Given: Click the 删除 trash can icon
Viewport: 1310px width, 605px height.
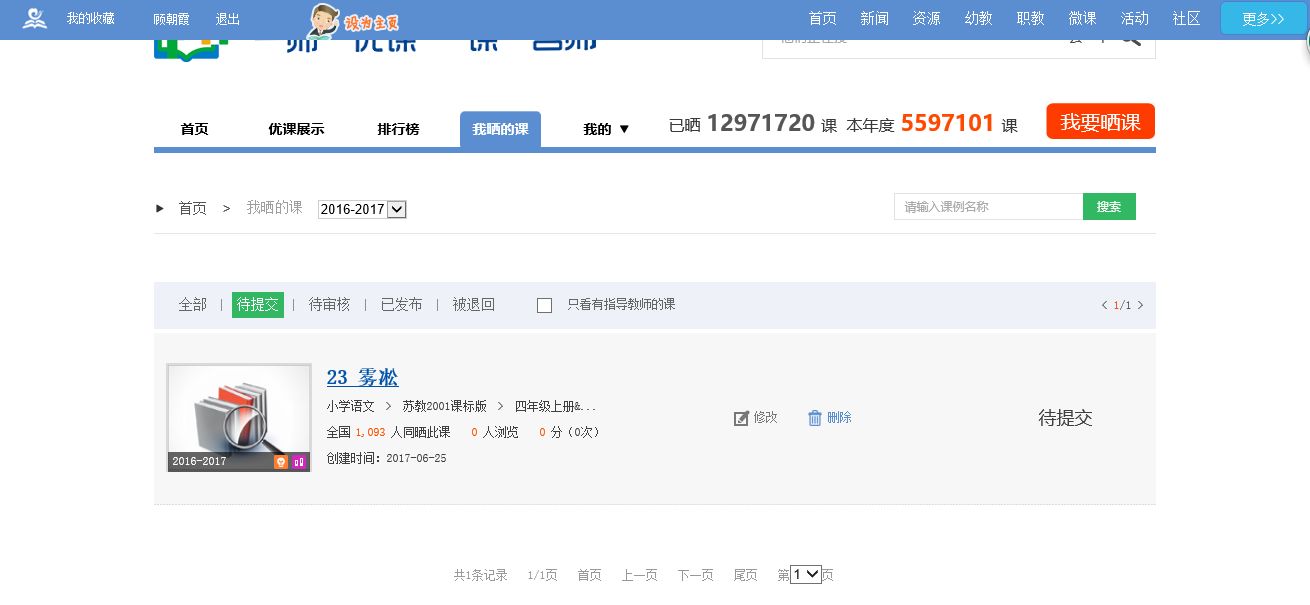Looking at the screenshot, I should point(815,418).
